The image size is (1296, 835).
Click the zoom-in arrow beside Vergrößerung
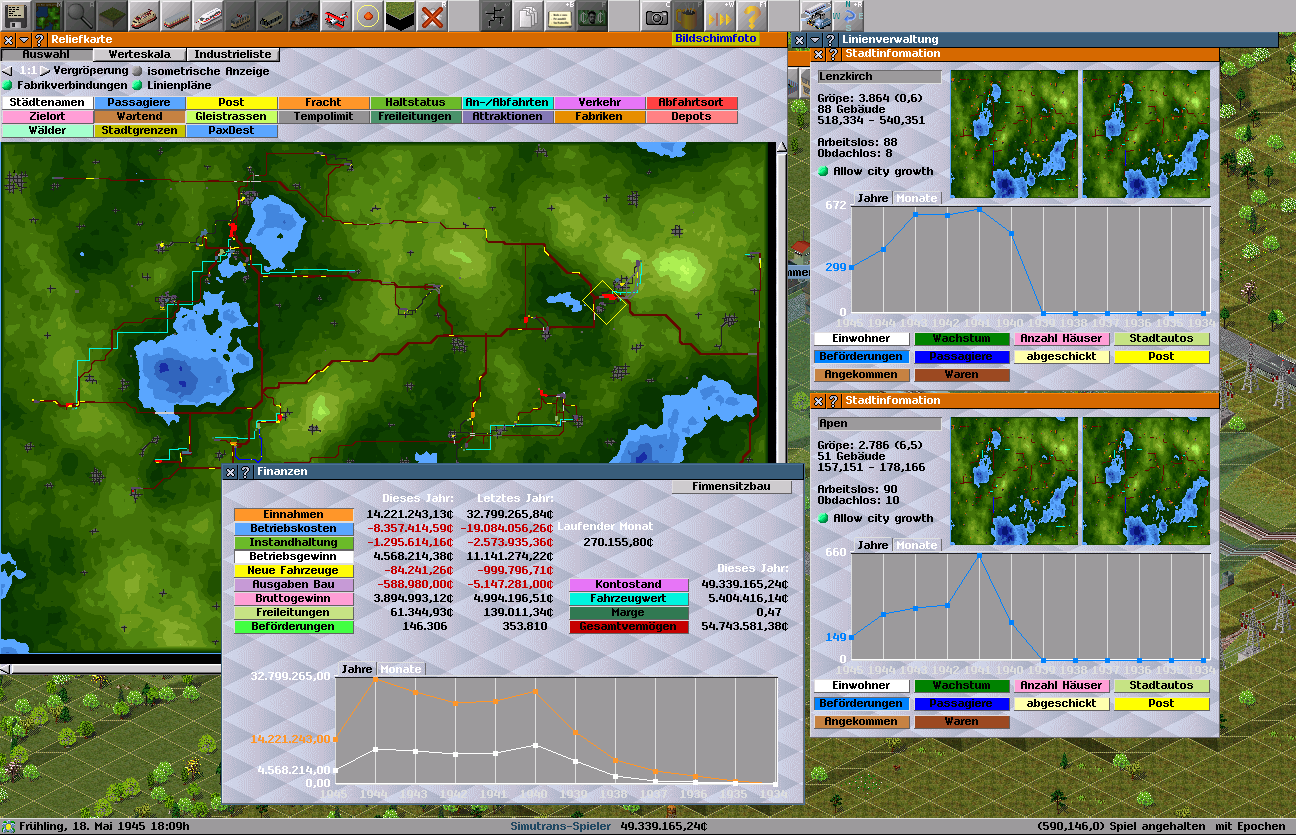(x=45, y=72)
